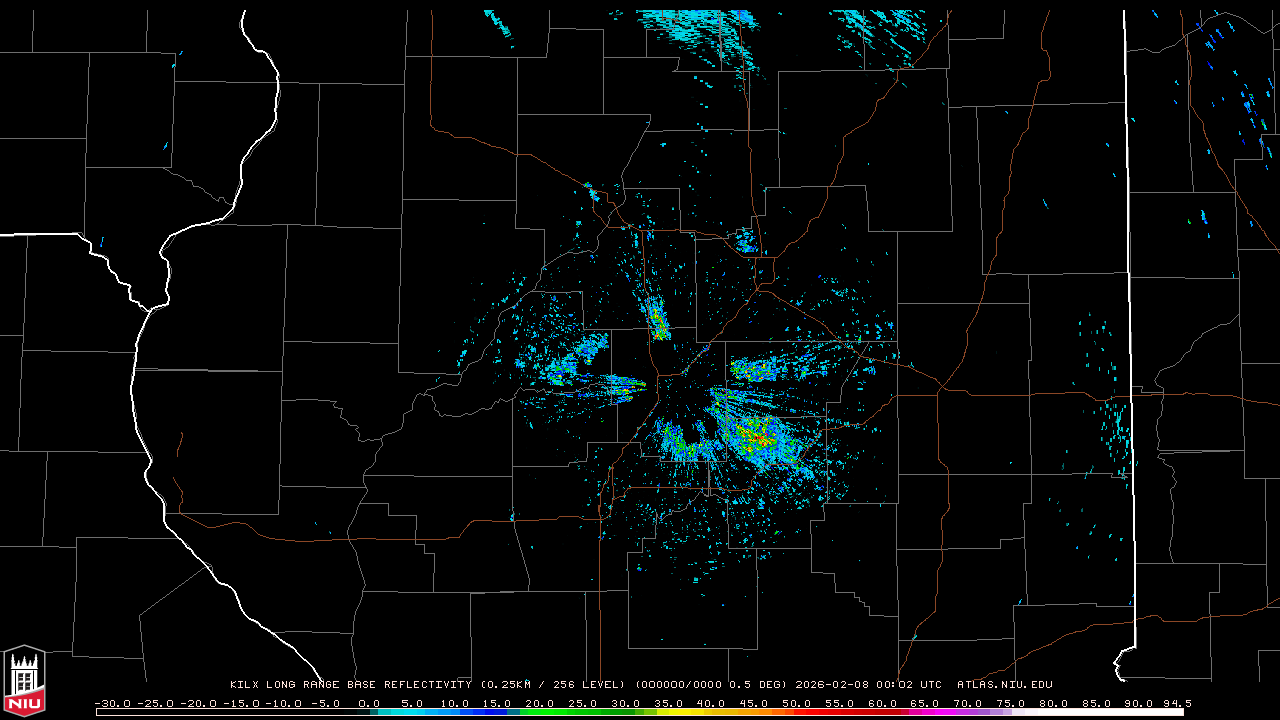Pick the cyan 5.0 dBZ color on scale
The width and height of the screenshot is (1280, 720).
[412, 712]
